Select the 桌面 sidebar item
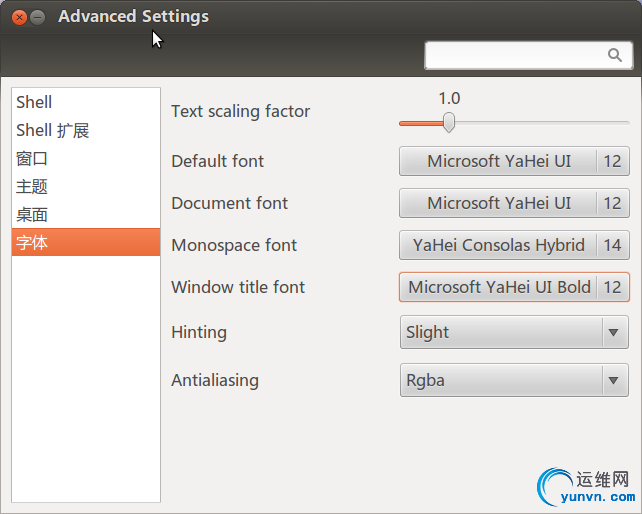Screen dimensions: 642x514 pos(32,214)
